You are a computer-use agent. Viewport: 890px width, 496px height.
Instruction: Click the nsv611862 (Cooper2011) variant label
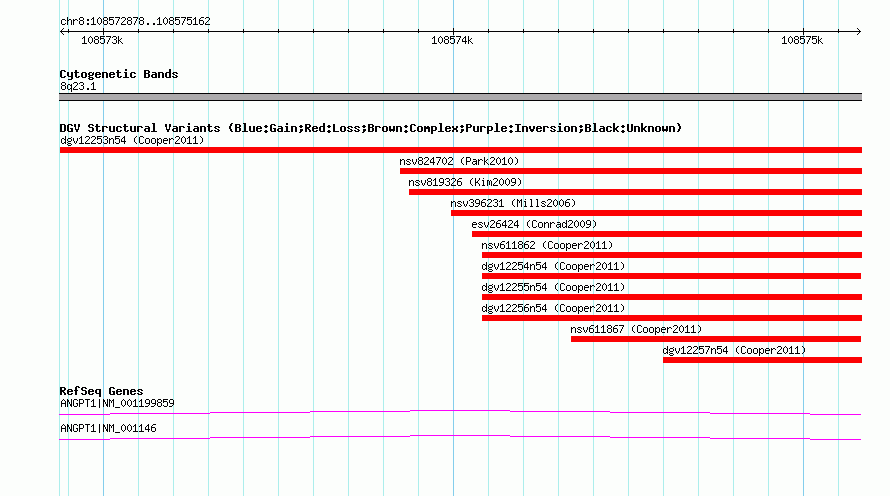(547, 245)
